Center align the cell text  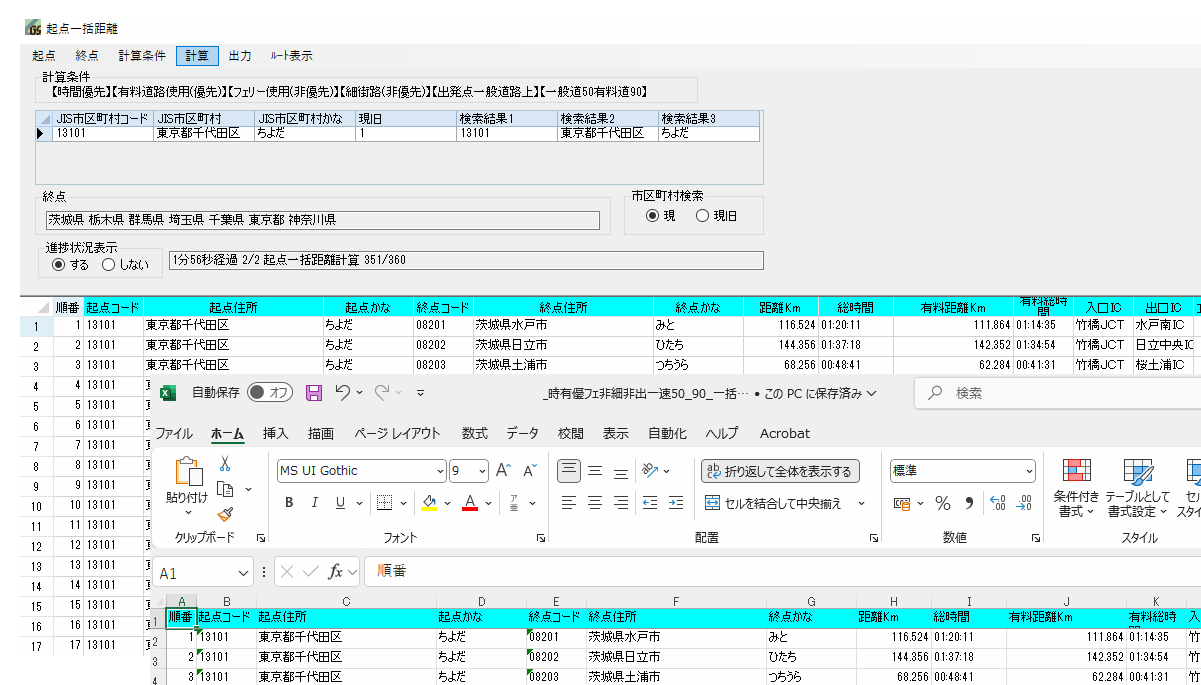[x=595, y=503]
